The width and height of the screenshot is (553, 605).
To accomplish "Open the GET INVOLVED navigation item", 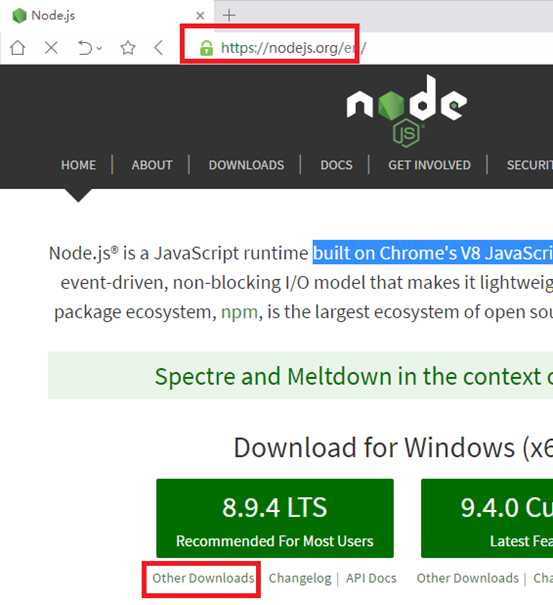I will tap(430, 165).
